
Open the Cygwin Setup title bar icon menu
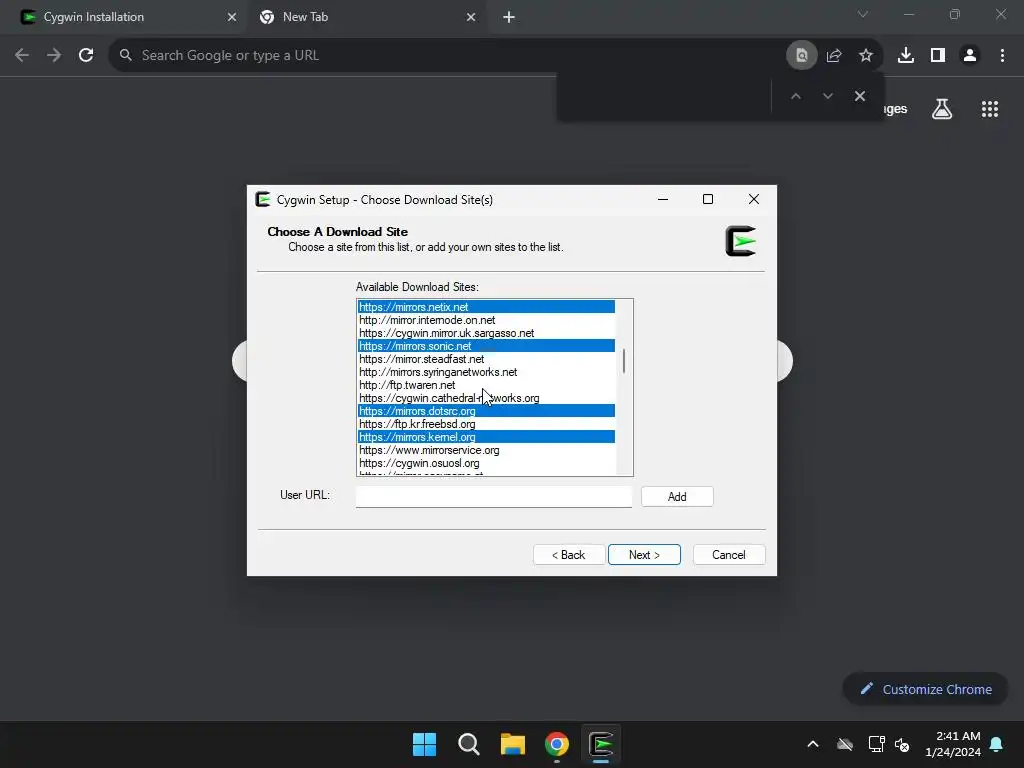(x=263, y=199)
